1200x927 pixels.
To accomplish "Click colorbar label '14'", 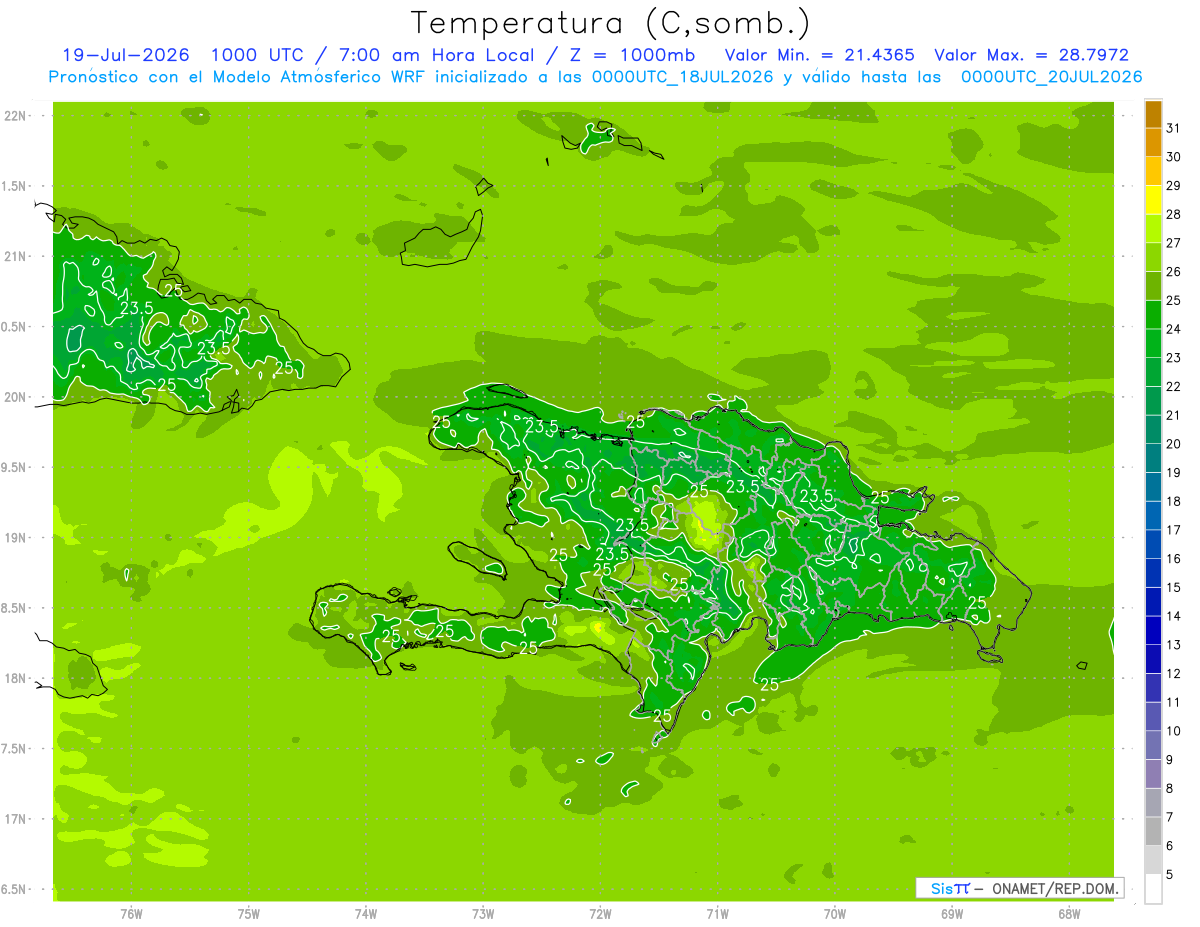I will point(1173,616).
